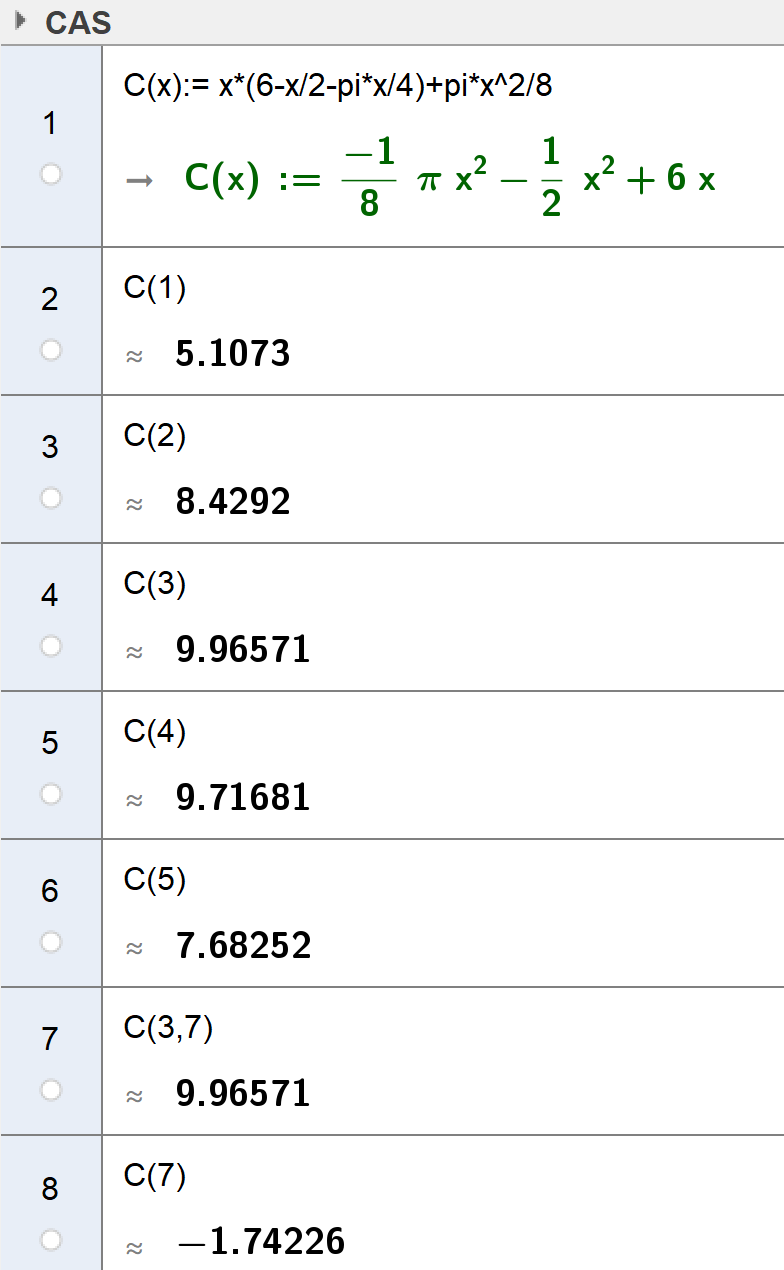The height and width of the screenshot is (1270, 784).
Task: Toggle the row 1 visibility circle
Action: pyautogui.click(x=51, y=175)
